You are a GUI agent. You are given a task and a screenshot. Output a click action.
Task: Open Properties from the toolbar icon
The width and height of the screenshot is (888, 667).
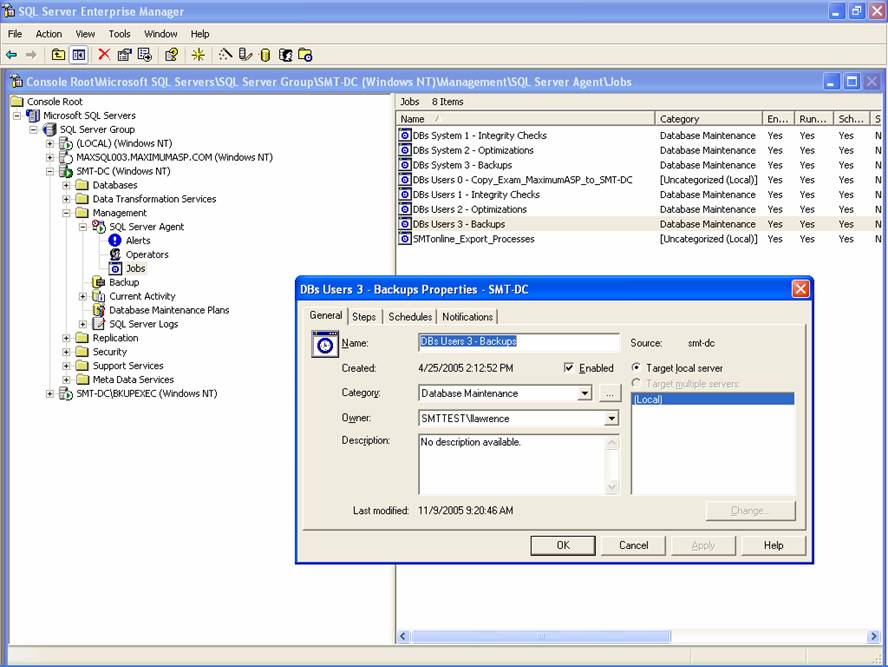[x=124, y=55]
